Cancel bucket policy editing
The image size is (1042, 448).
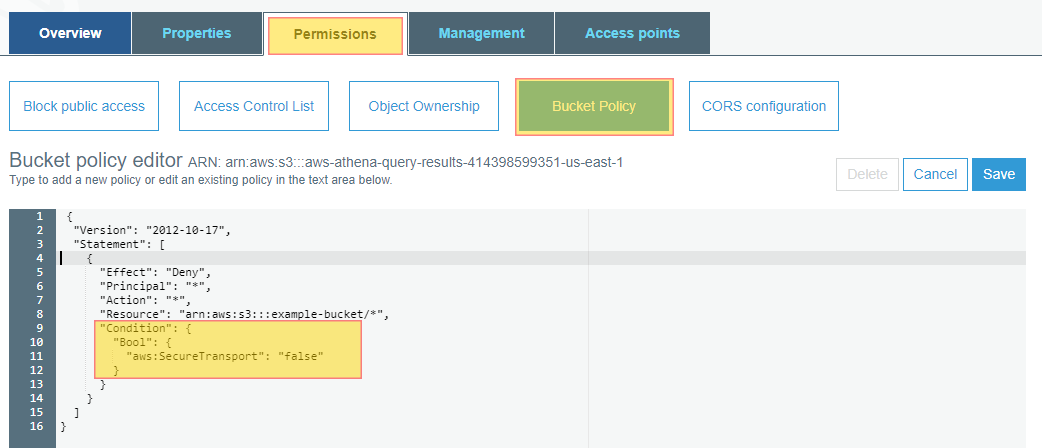click(x=935, y=174)
